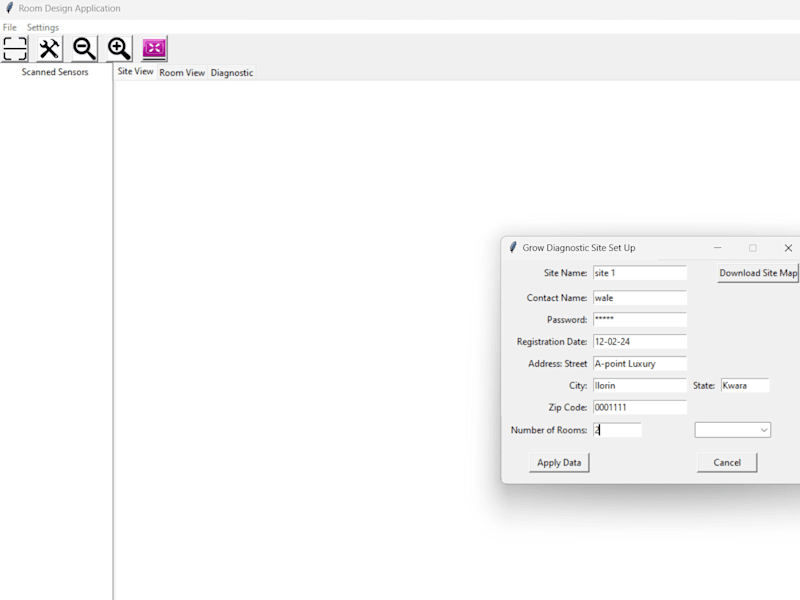Expand the empty combo box beside Number of Rooms
Screen dimensions: 800x600
(x=733, y=430)
